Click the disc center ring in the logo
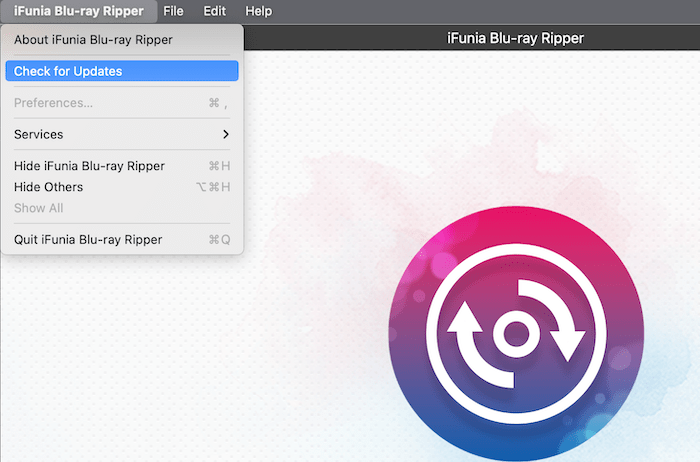 click(x=515, y=332)
